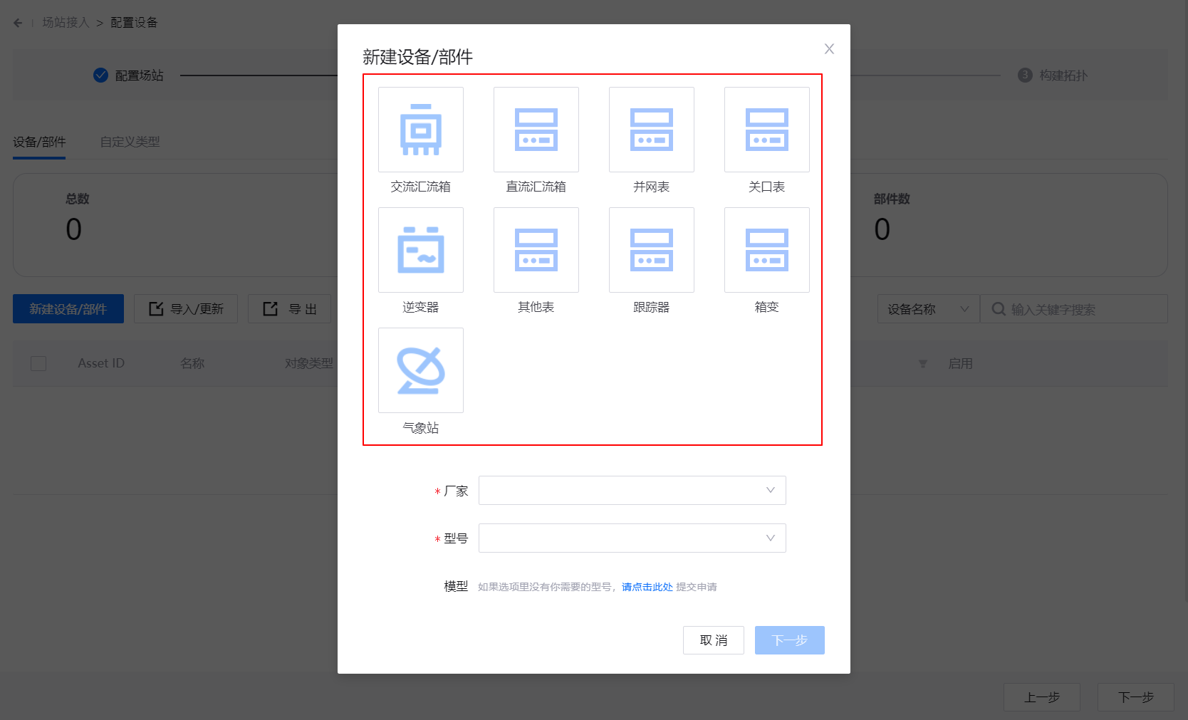Choose the 关口表 device type

(x=766, y=130)
